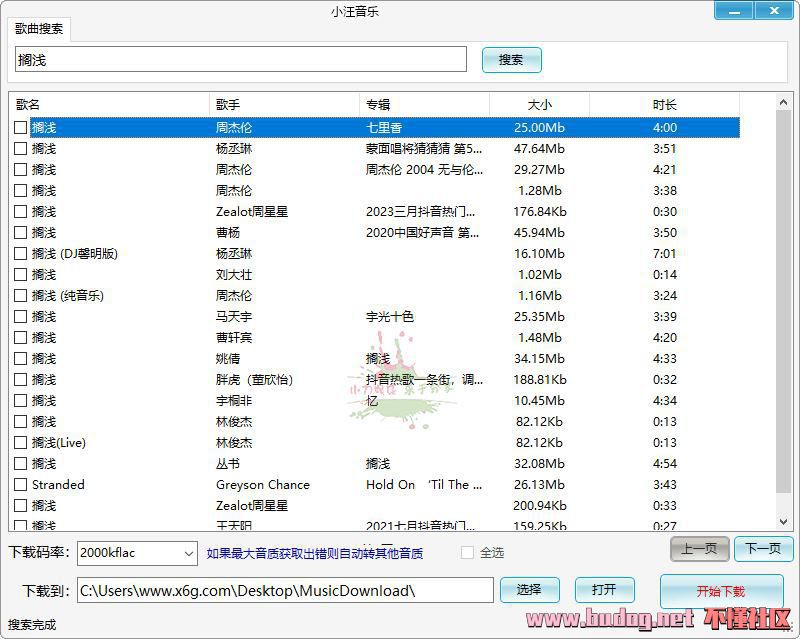
Task: Go to next page with 下一页
Action: pos(763,549)
